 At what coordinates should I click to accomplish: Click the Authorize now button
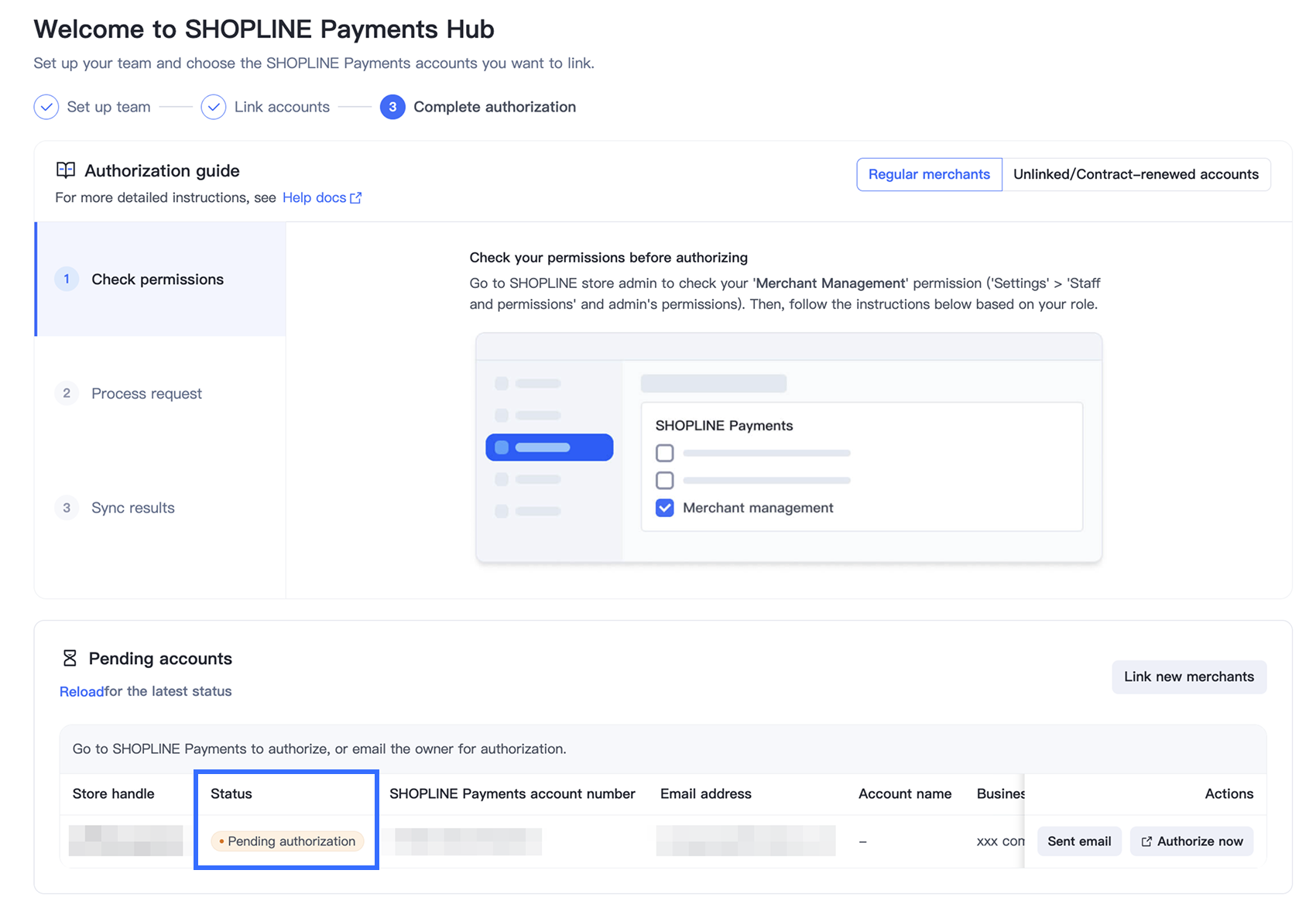pyautogui.click(x=1192, y=841)
